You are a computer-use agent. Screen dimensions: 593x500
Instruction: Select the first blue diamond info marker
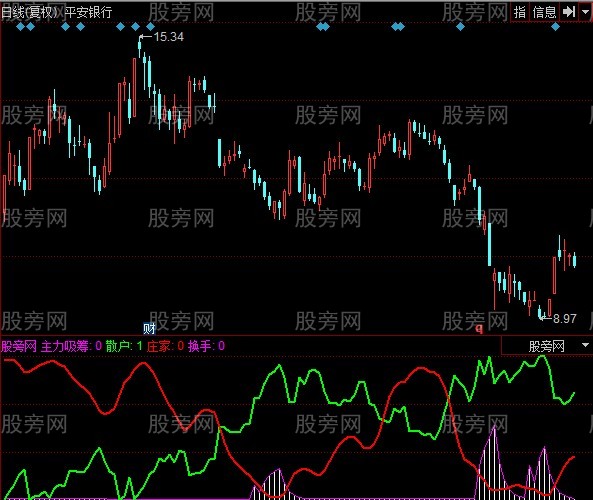click(x=21, y=27)
